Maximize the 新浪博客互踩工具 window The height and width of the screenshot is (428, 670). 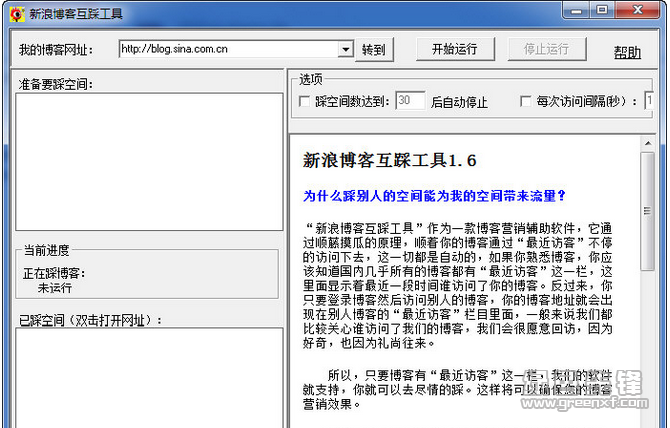coord(602,10)
